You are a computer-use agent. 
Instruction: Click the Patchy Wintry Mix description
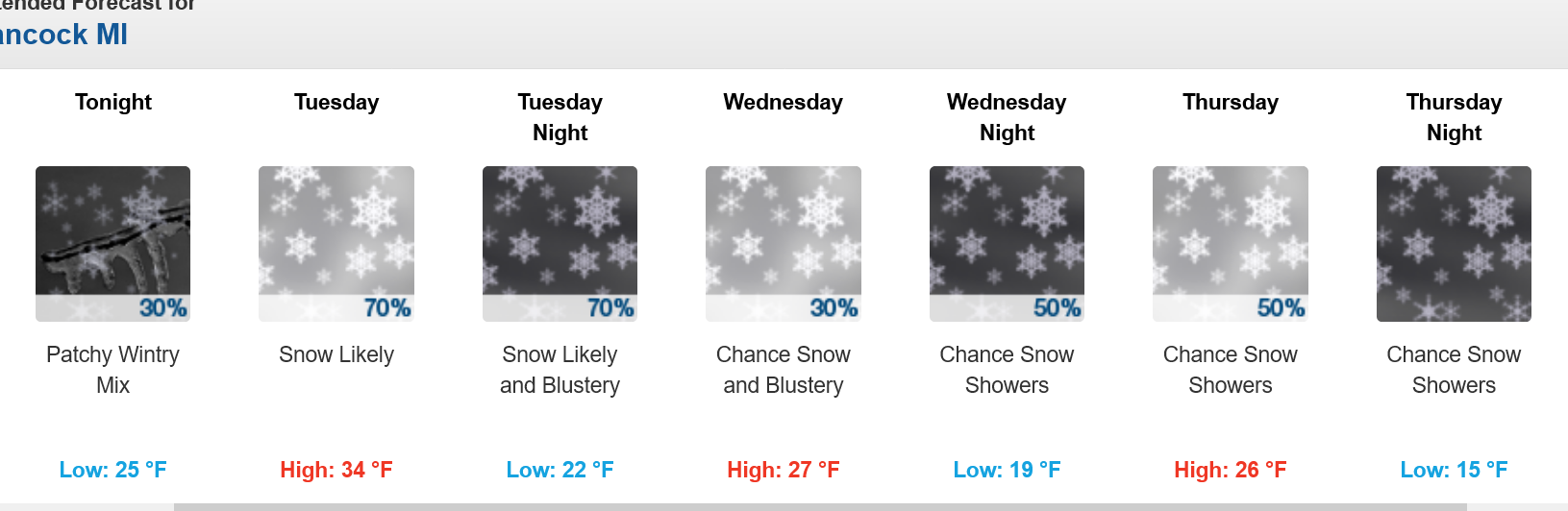click(112, 370)
